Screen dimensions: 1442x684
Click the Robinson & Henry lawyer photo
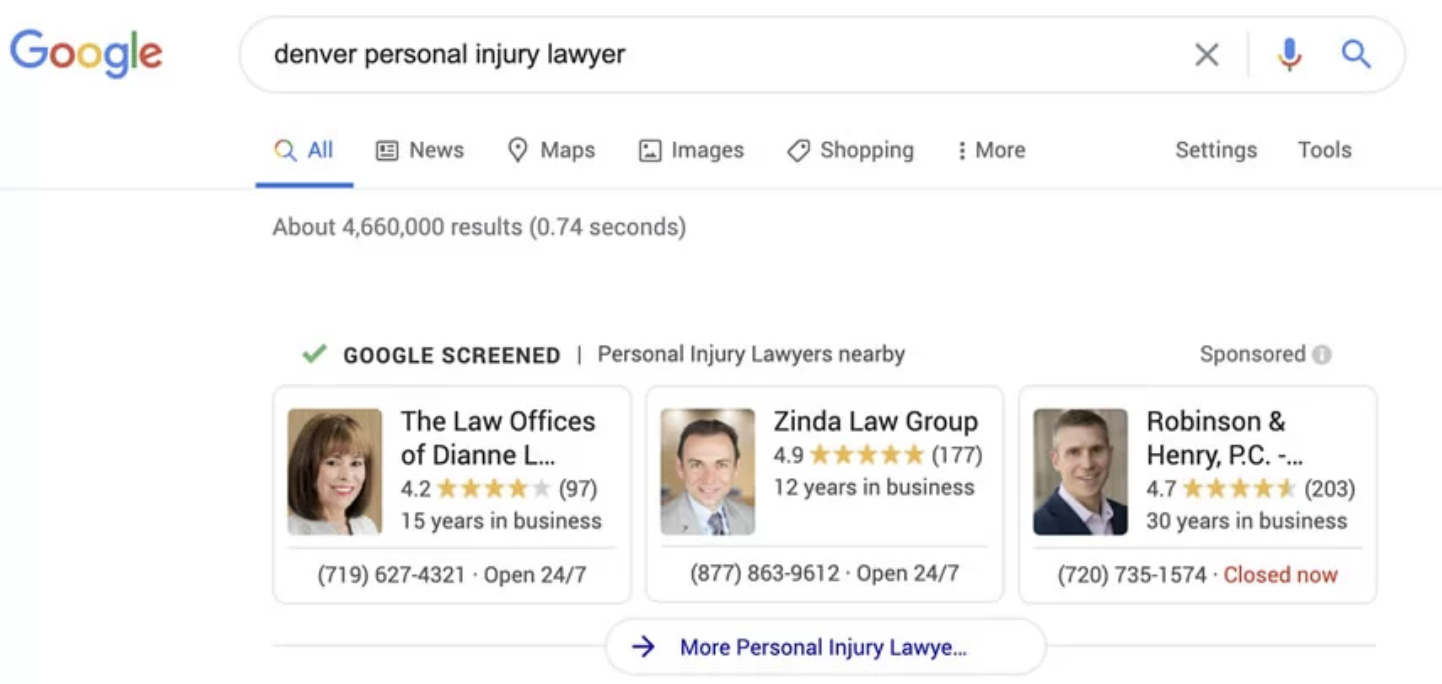coord(1080,471)
